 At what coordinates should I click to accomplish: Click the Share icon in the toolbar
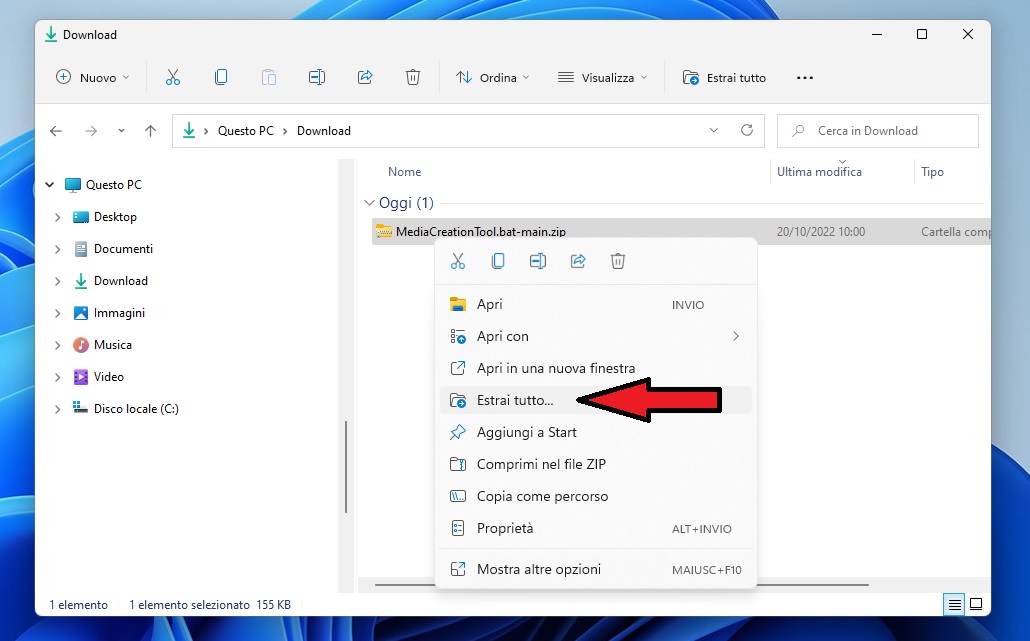365,77
